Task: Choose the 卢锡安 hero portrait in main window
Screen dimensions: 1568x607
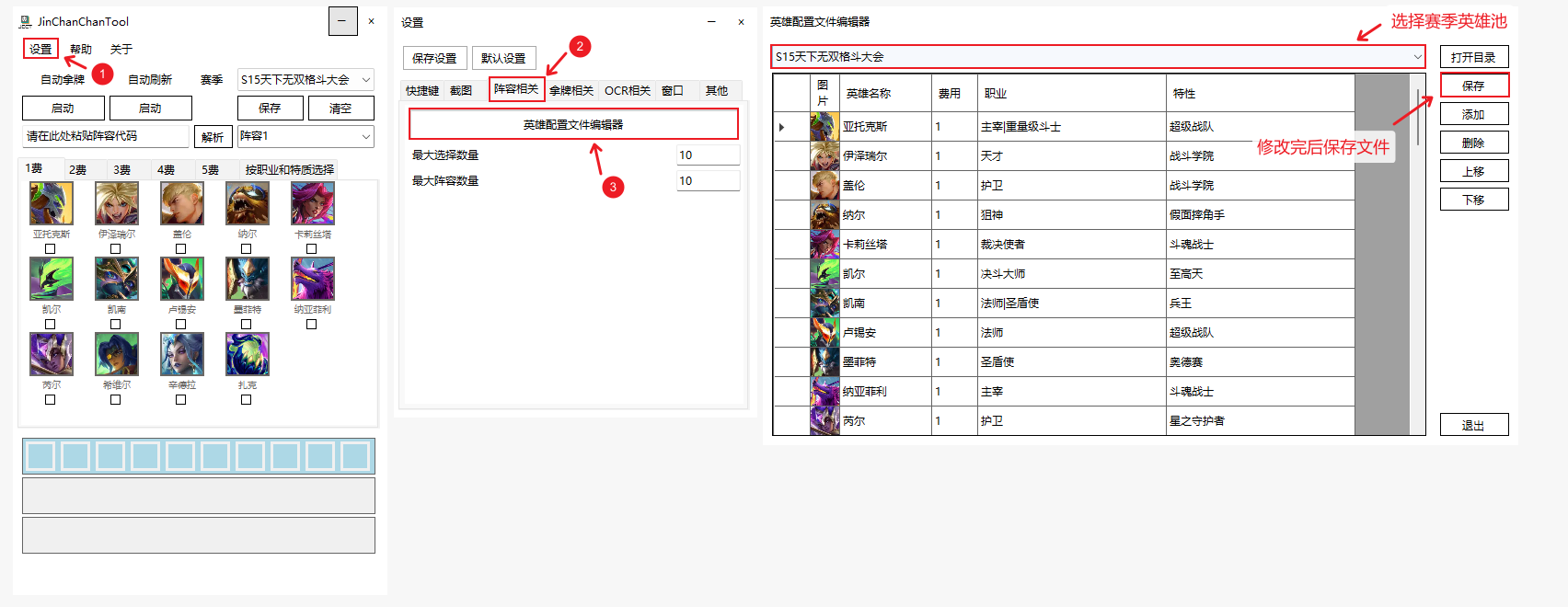Action: 182,279
